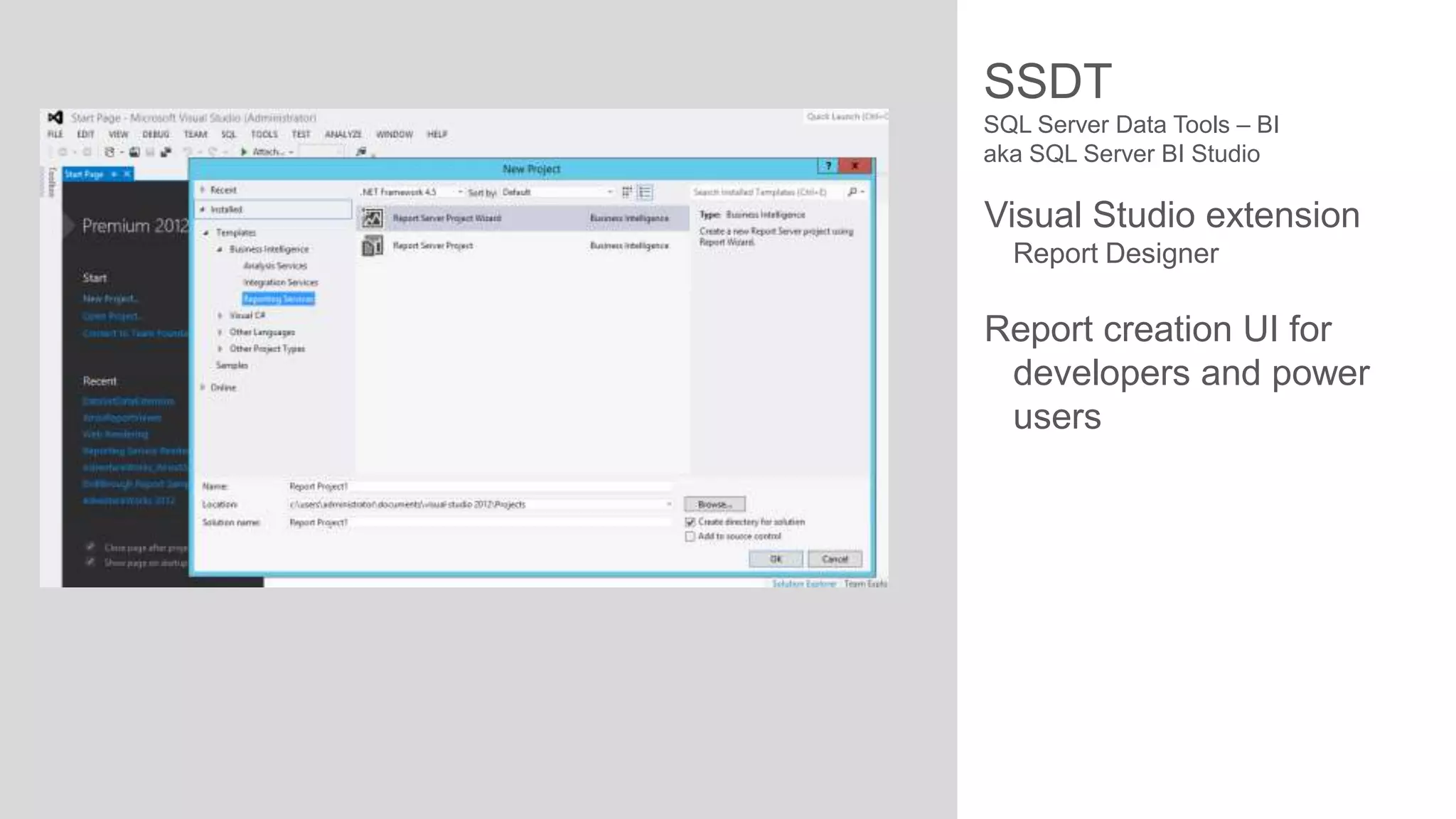
Task: Open the TOOLS menu
Action: [264, 134]
